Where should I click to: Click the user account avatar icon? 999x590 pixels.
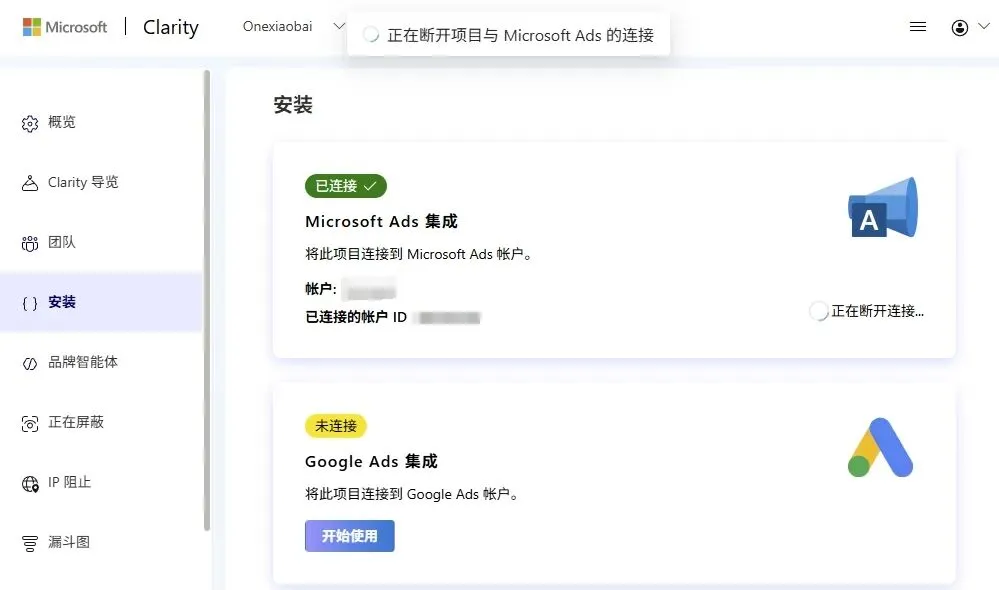tap(960, 28)
